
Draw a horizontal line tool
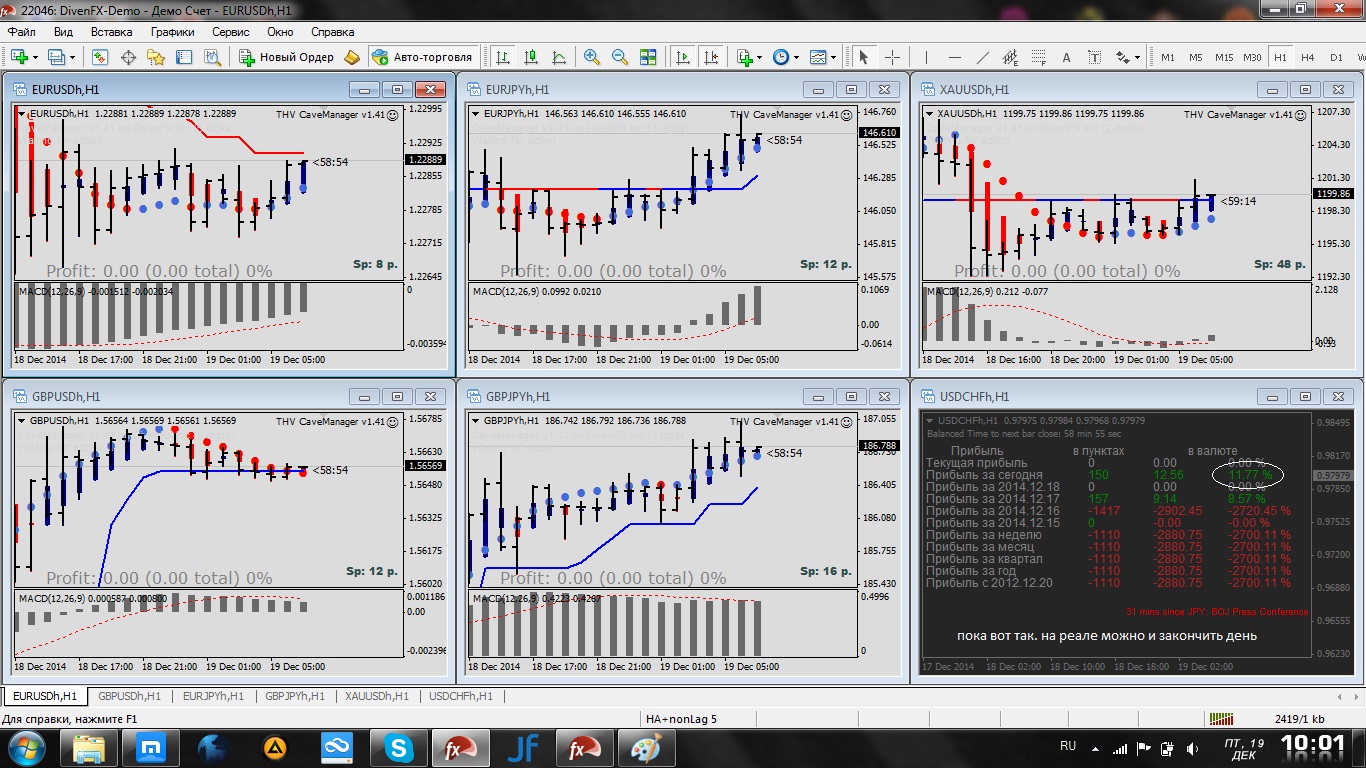[x=954, y=57]
